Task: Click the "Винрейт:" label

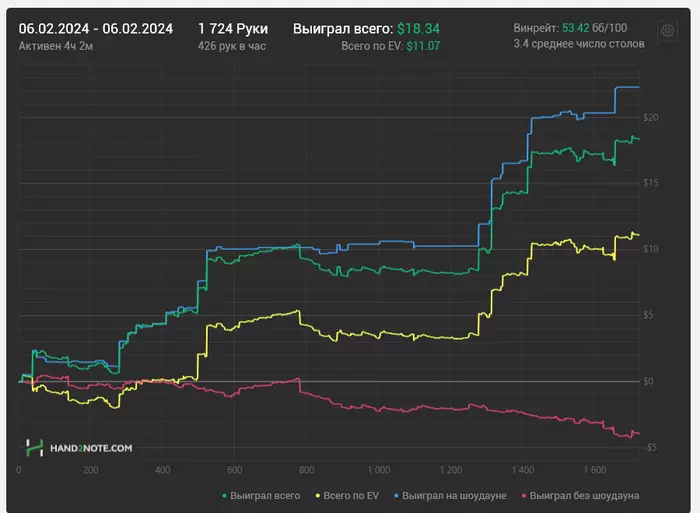Action: (x=536, y=28)
